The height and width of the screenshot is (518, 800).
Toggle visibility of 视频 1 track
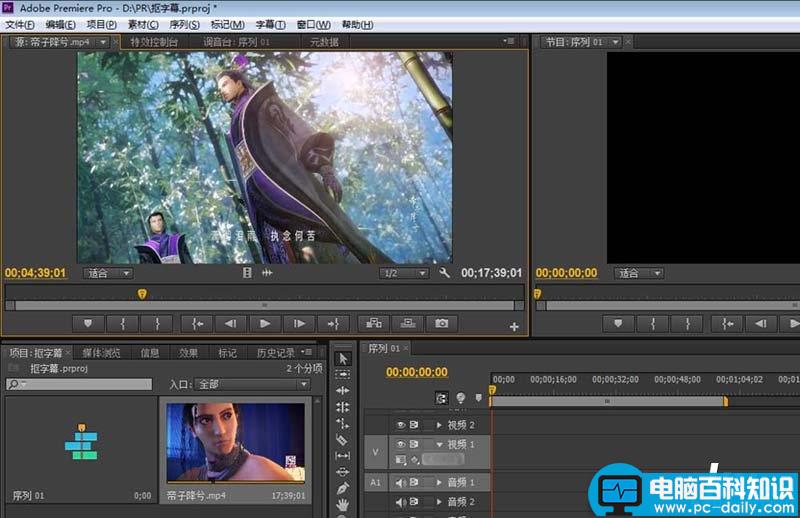point(401,443)
